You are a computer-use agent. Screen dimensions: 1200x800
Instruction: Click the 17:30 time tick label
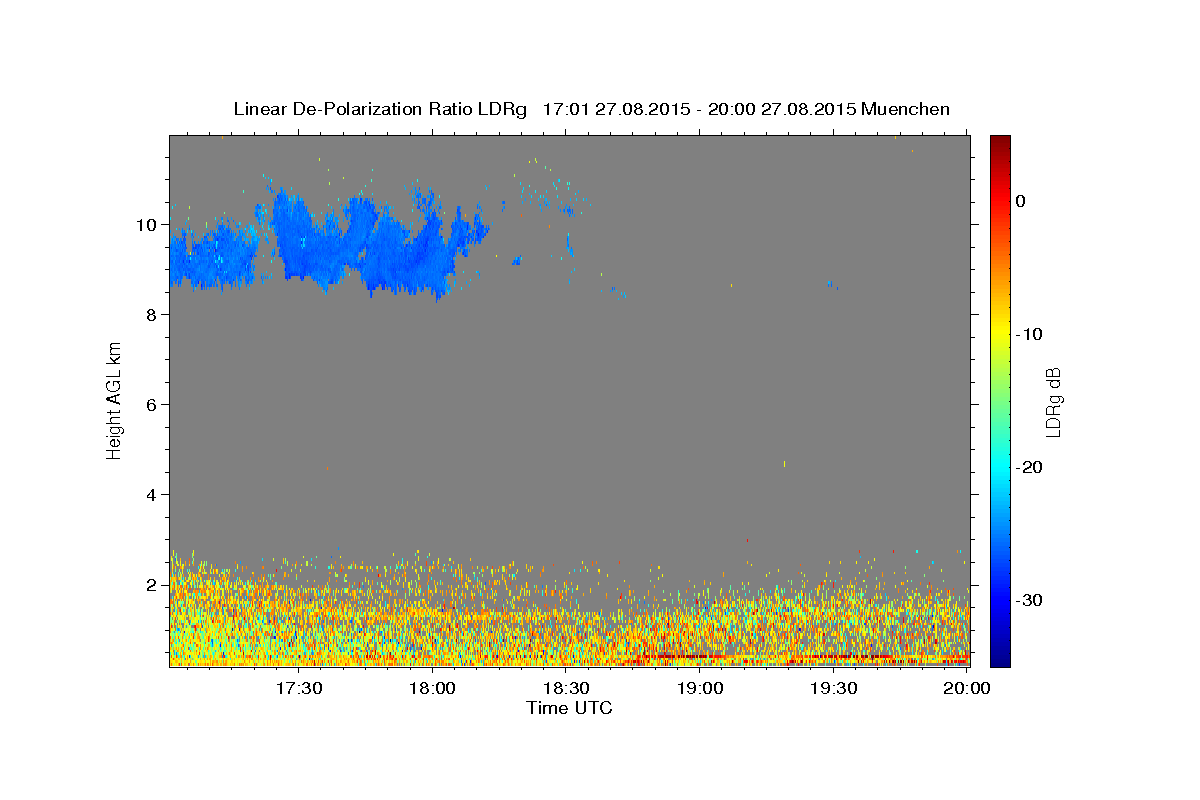click(x=299, y=688)
